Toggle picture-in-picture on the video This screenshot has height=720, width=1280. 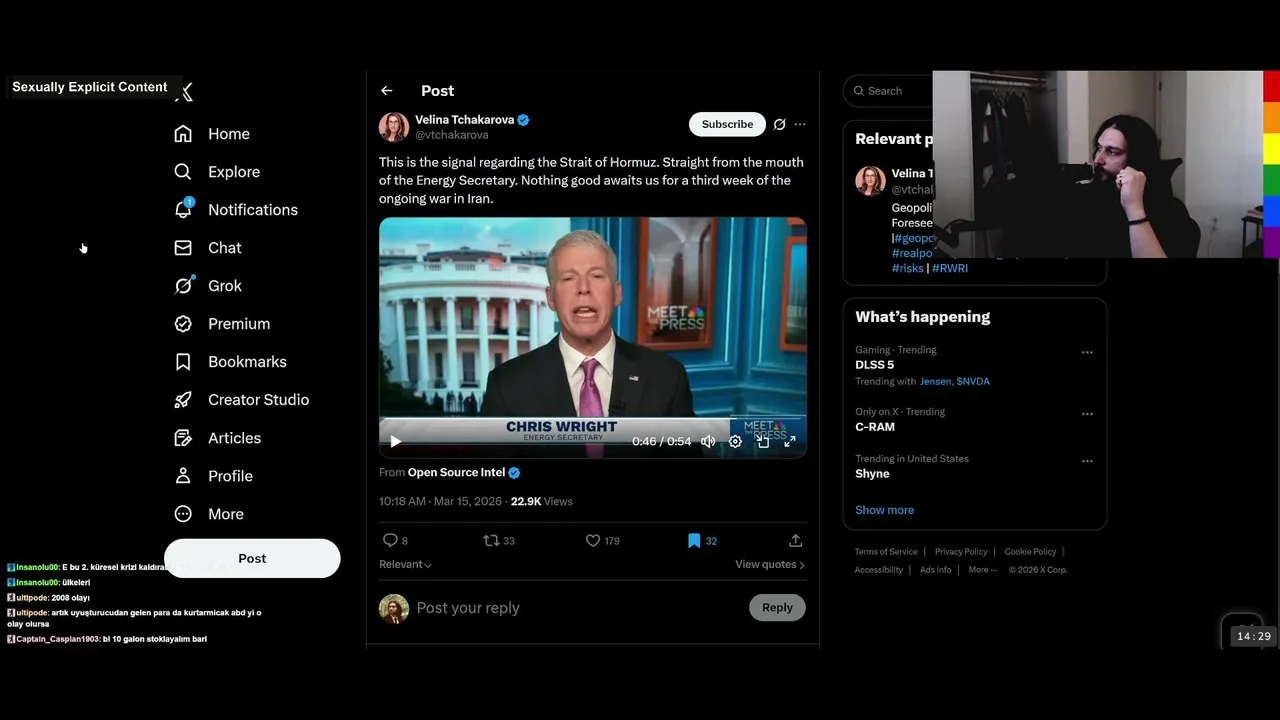[x=763, y=441]
